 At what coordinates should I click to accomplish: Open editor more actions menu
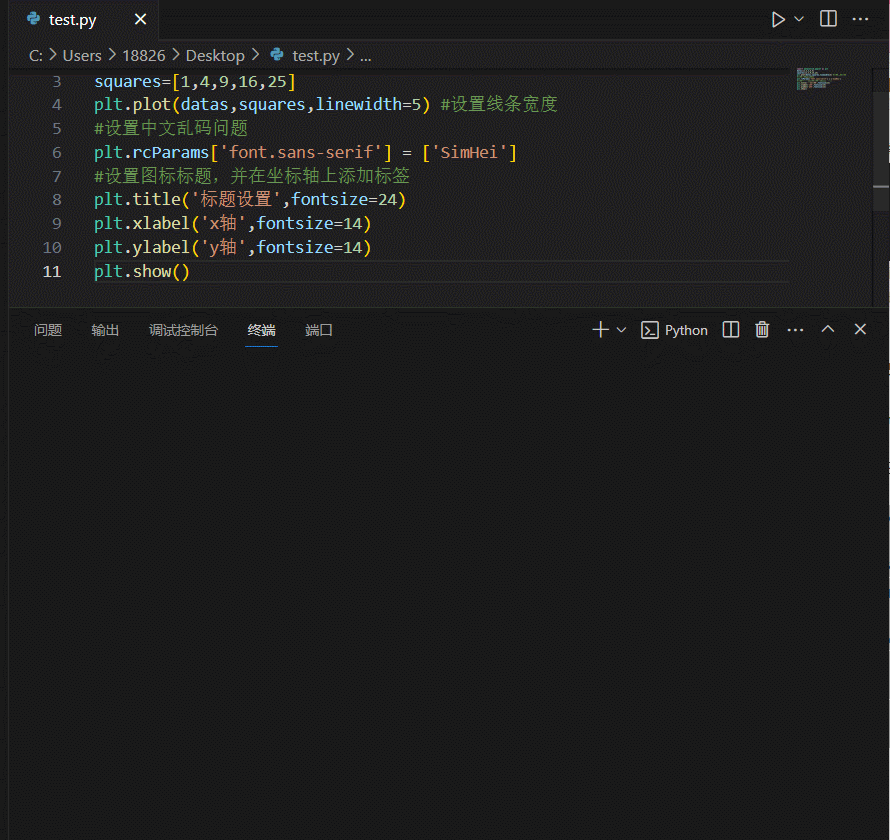pos(860,19)
